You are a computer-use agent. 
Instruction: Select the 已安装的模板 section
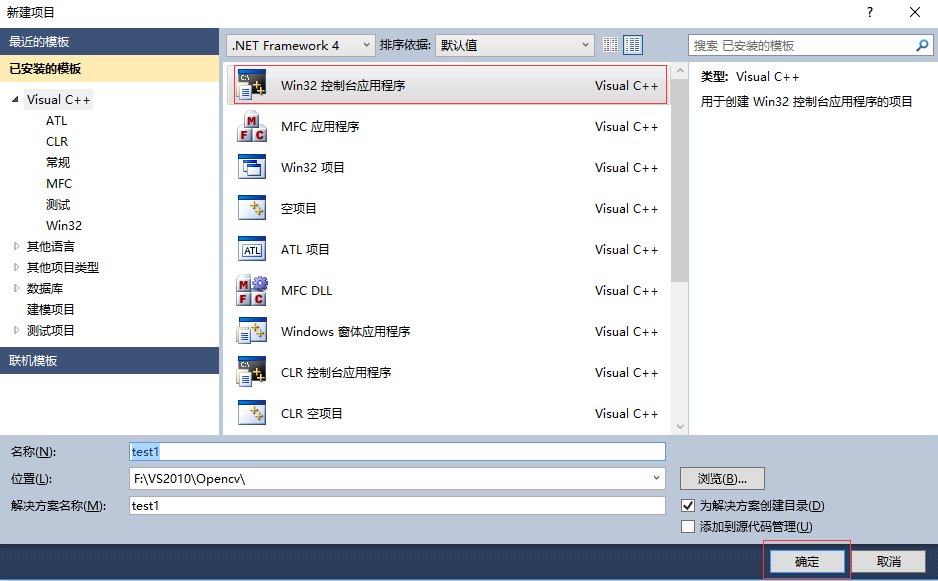[x=109, y=68]
